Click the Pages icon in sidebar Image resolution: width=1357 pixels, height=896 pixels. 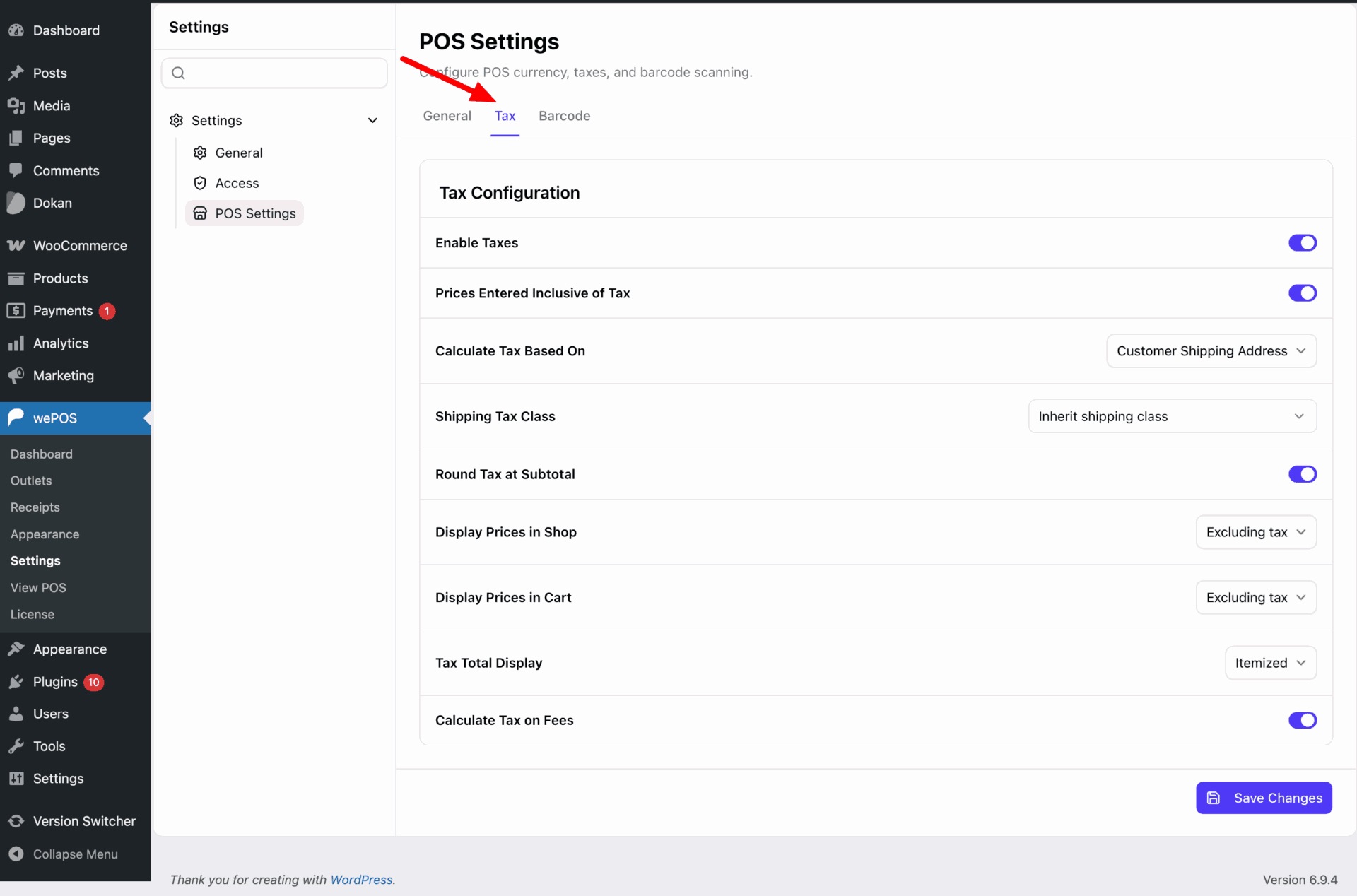(x=16, y=138)
